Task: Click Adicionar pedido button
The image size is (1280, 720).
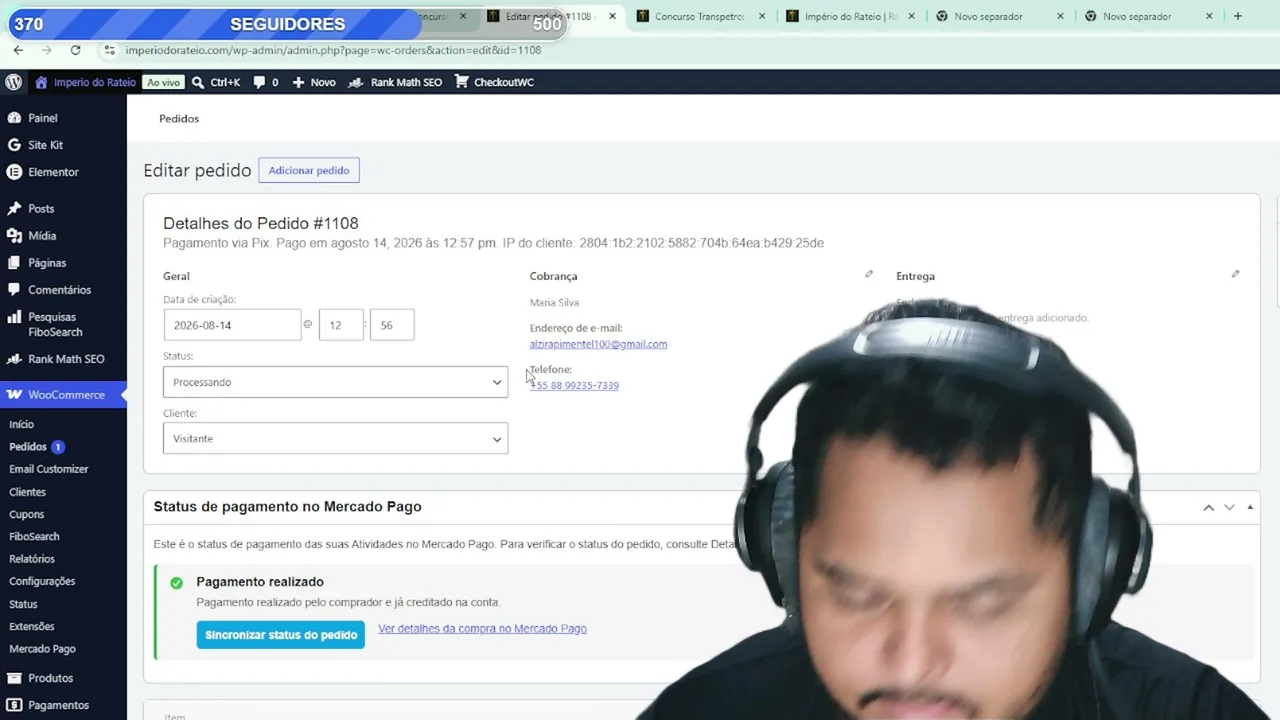Action: (309, 170)
